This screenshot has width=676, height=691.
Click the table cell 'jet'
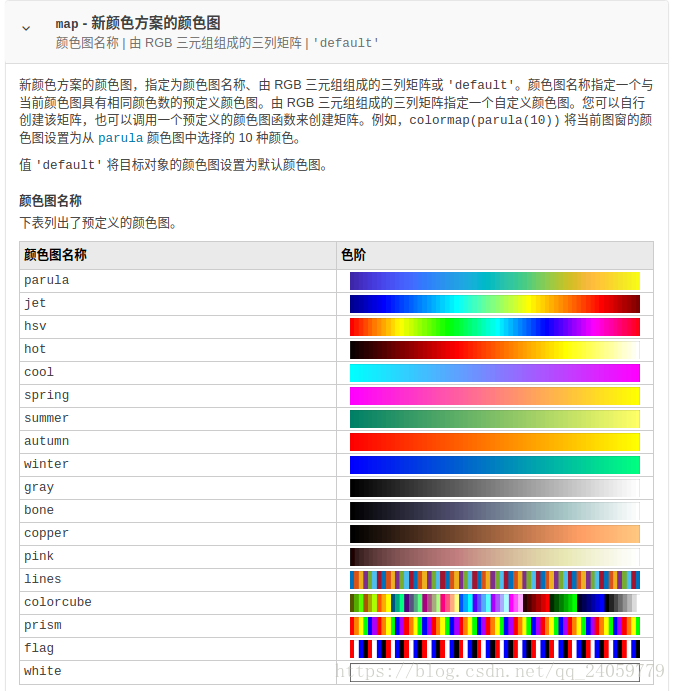pos(178,304)
